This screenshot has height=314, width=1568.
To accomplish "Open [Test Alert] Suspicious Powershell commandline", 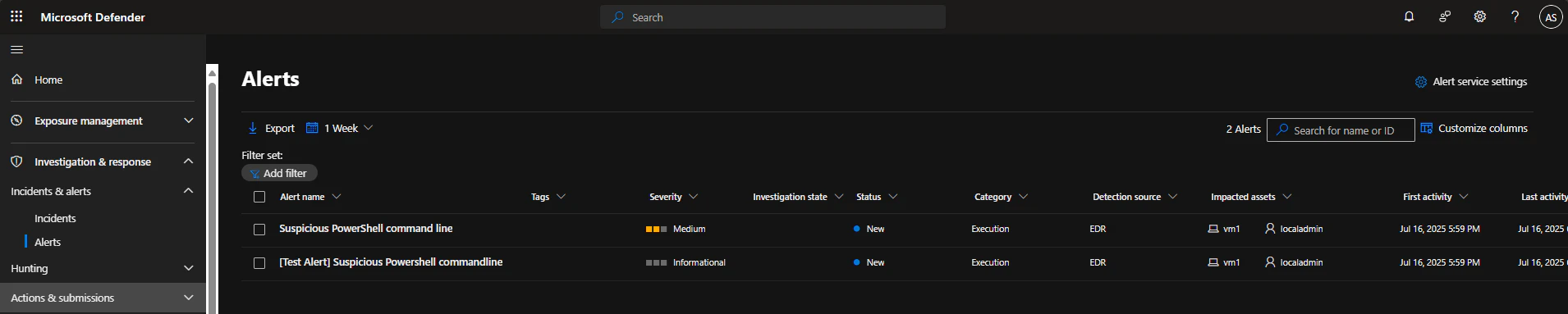I will pos(391,262).
